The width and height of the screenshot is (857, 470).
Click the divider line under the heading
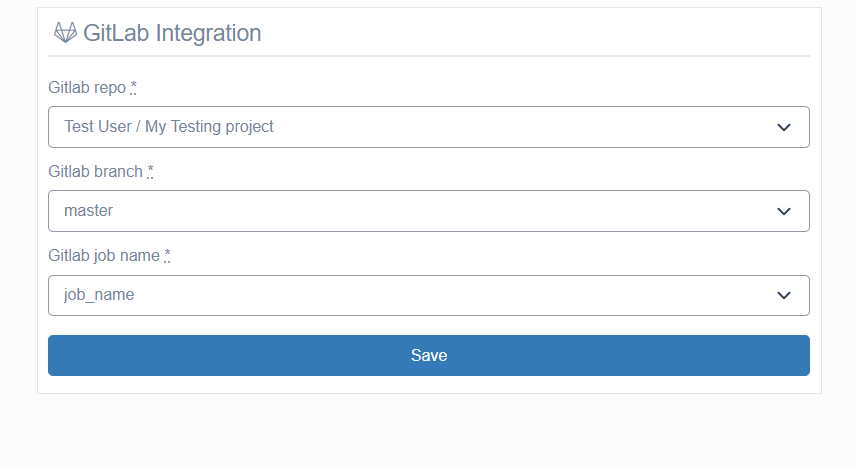pos(428,56)
